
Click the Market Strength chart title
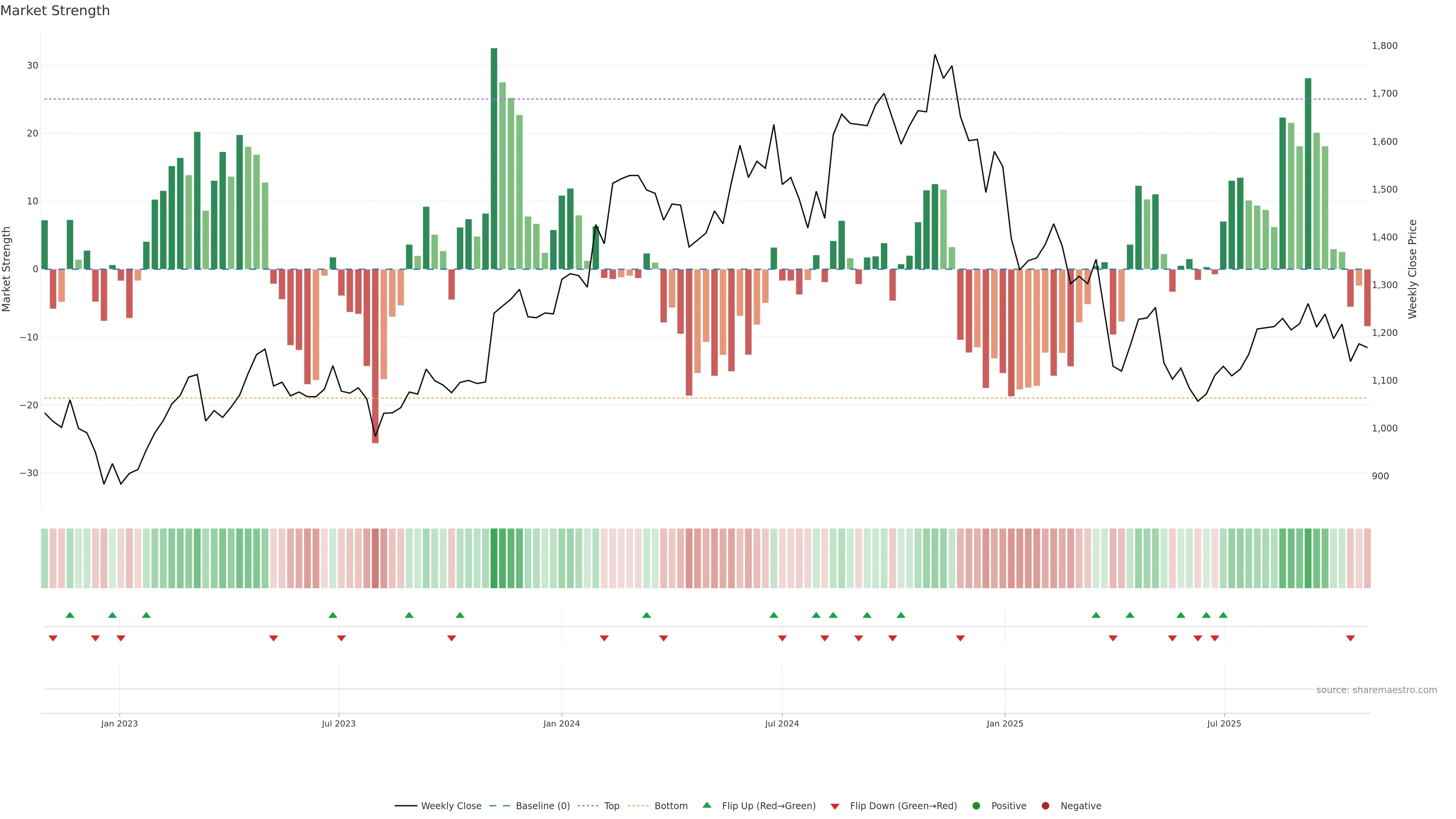coord(55,11)
